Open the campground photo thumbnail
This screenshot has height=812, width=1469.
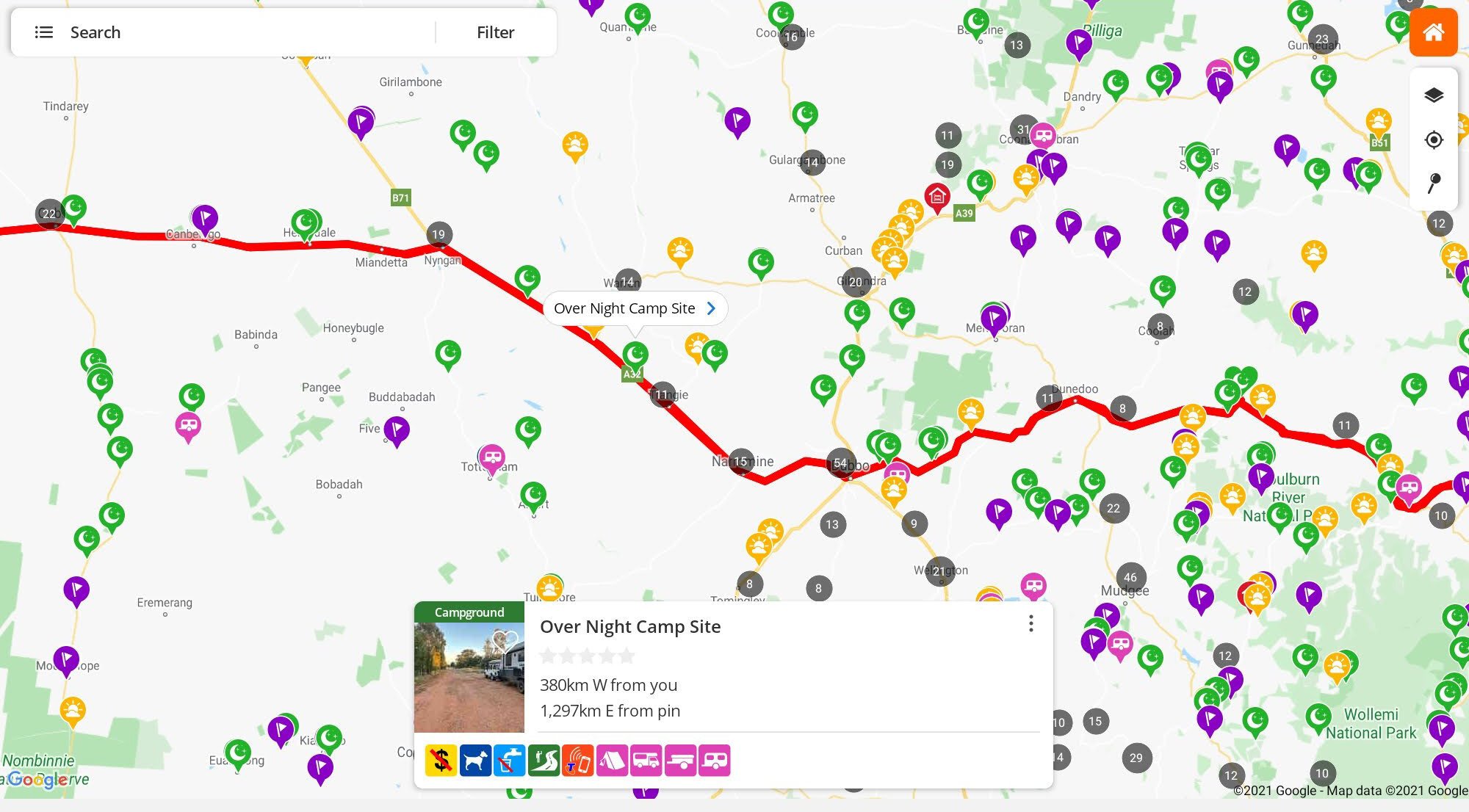468,679
